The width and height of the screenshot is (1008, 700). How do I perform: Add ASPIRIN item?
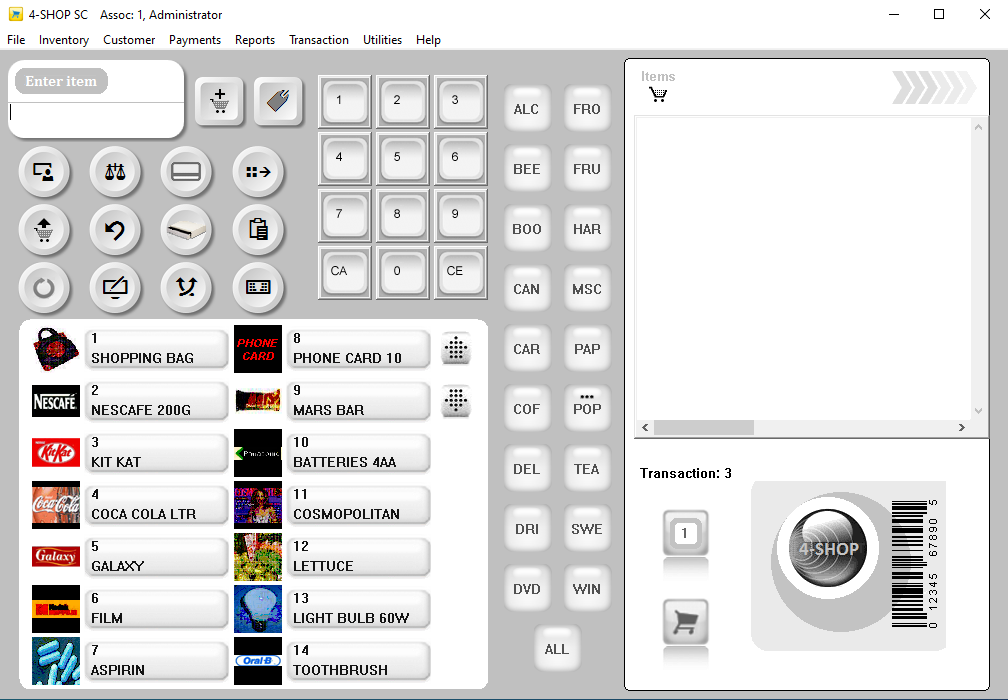point(156,661)
